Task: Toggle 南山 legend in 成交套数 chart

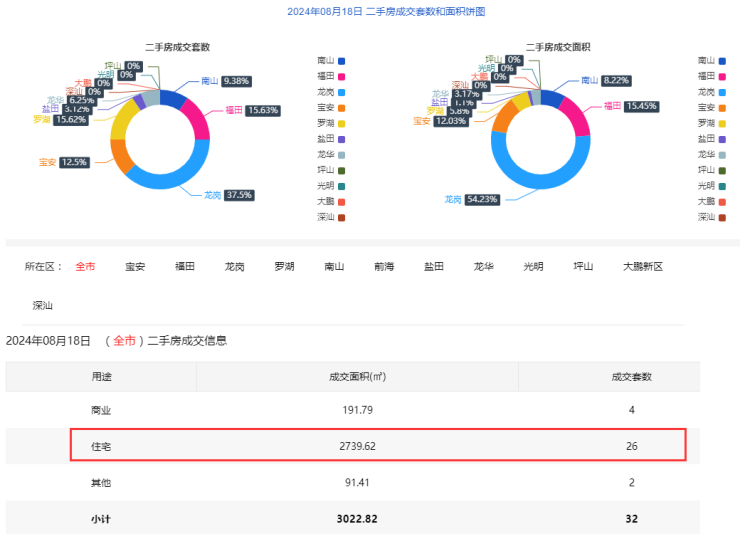Action: (331, 61)
